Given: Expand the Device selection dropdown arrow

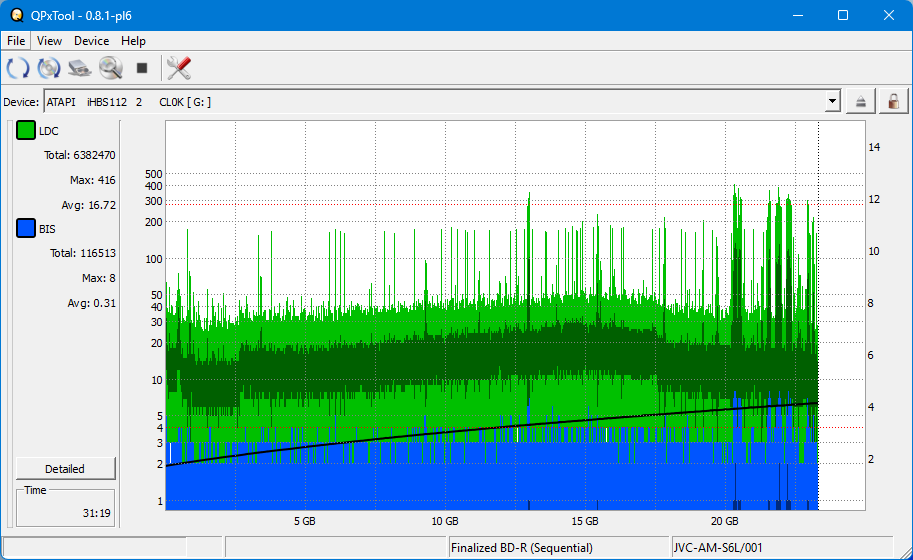Looking at the screenshot, I should [x=832, y=101].
